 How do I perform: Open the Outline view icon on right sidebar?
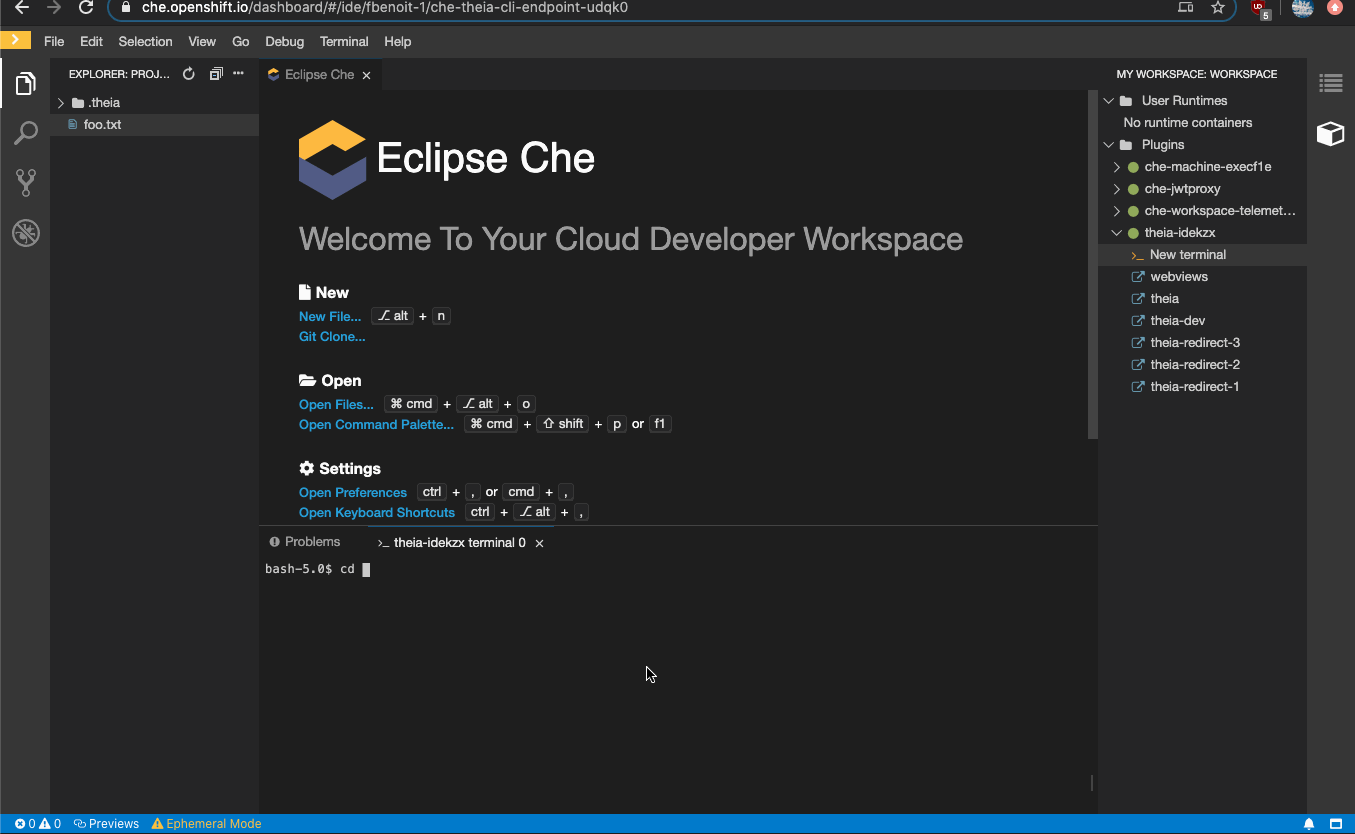(x=1331, y=84)
